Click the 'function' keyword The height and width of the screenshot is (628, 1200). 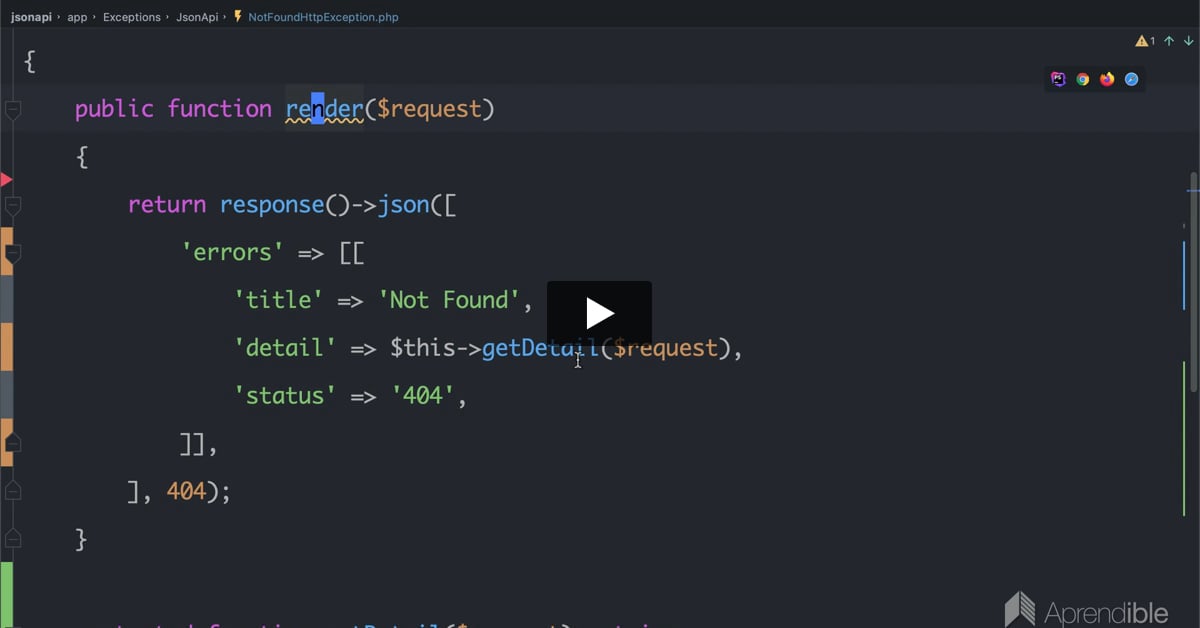(x=219, y=108)
